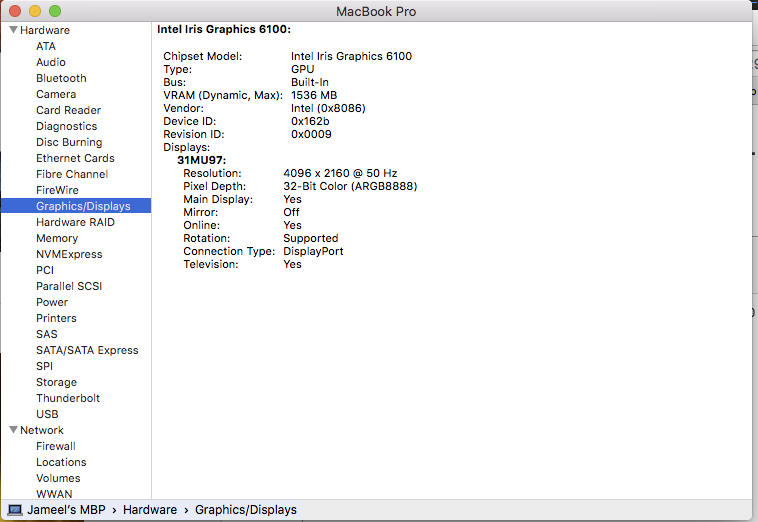Click Graphics/Displays in the path bar
The width and height of the screenshot is (758, 522).
(246, 510)
